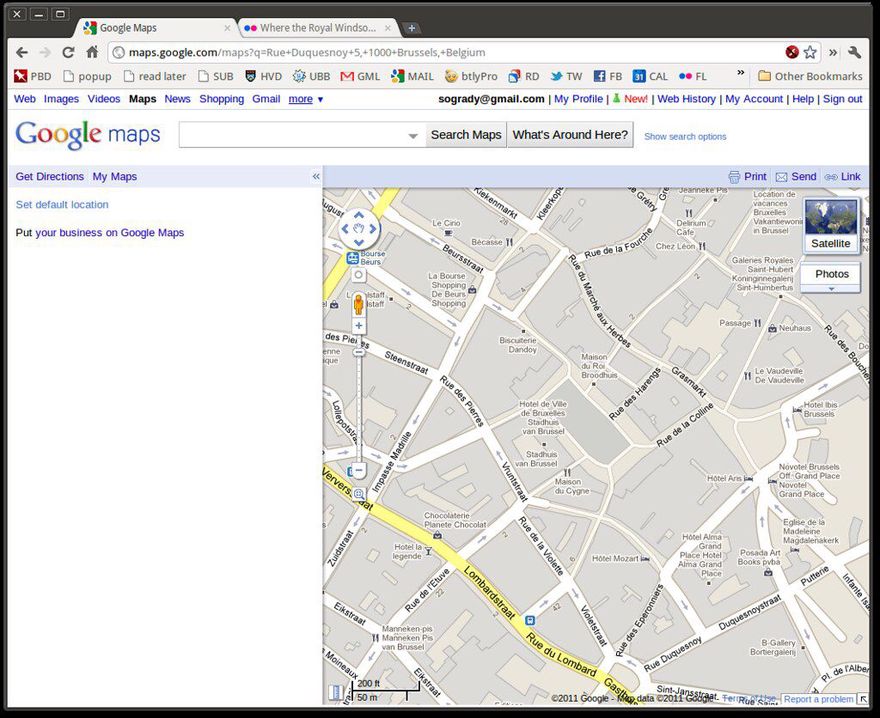
Task: Switch map to Satellite view
Action: [x=831, y=226]
